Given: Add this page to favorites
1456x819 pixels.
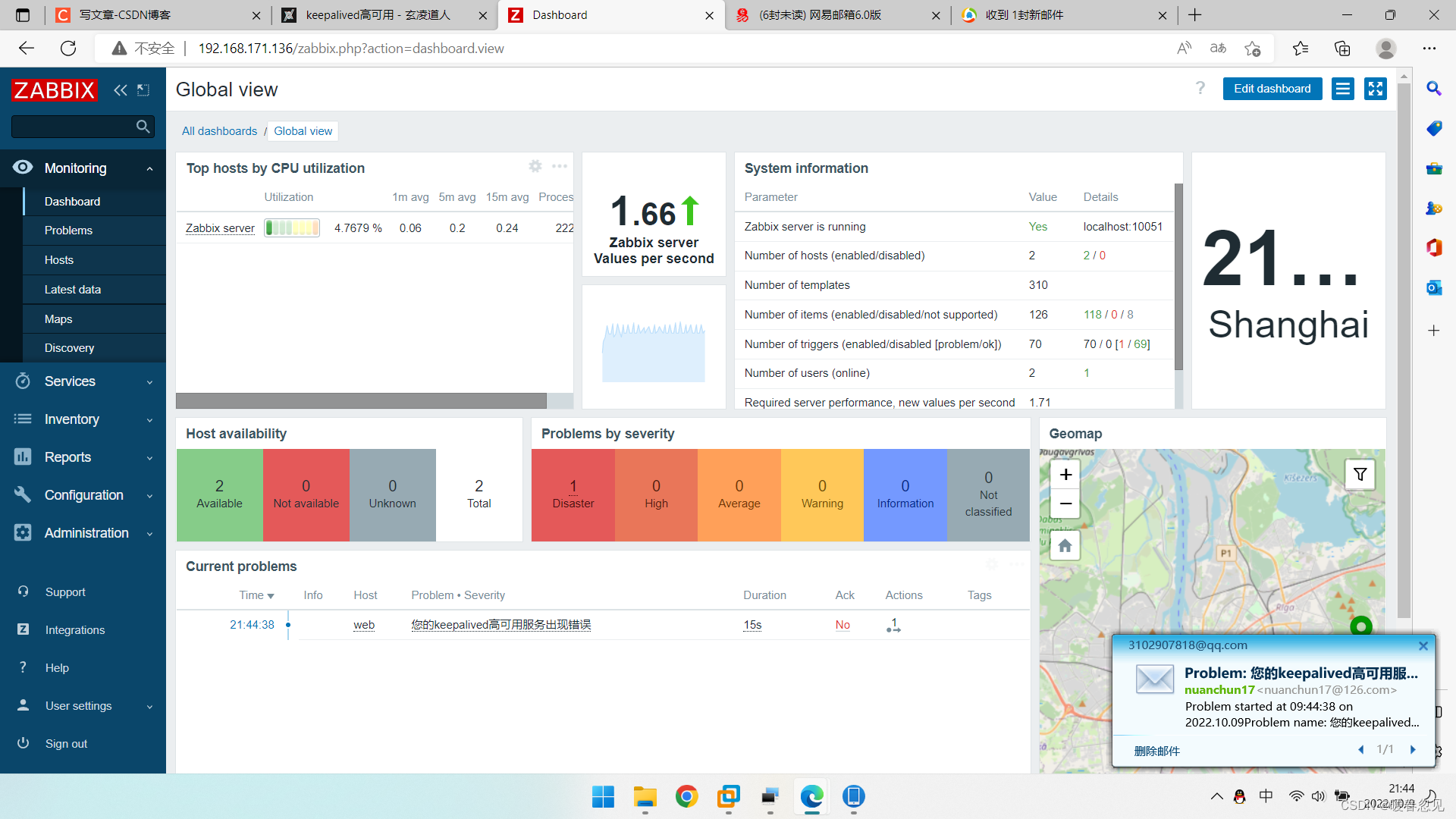Looking at the screenshot, I should (x=1252, y=49).
